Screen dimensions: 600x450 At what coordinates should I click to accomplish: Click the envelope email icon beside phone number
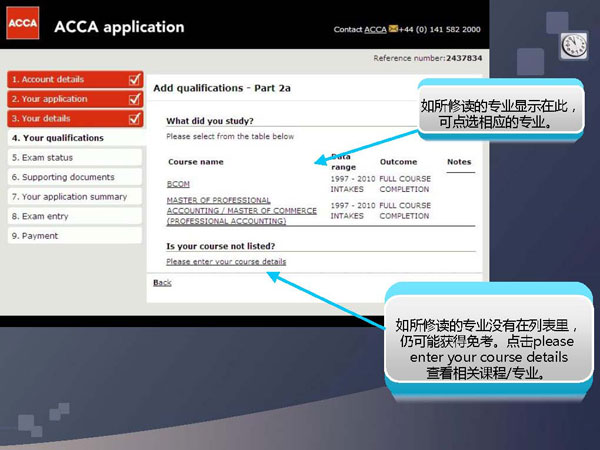pos(394,30)
